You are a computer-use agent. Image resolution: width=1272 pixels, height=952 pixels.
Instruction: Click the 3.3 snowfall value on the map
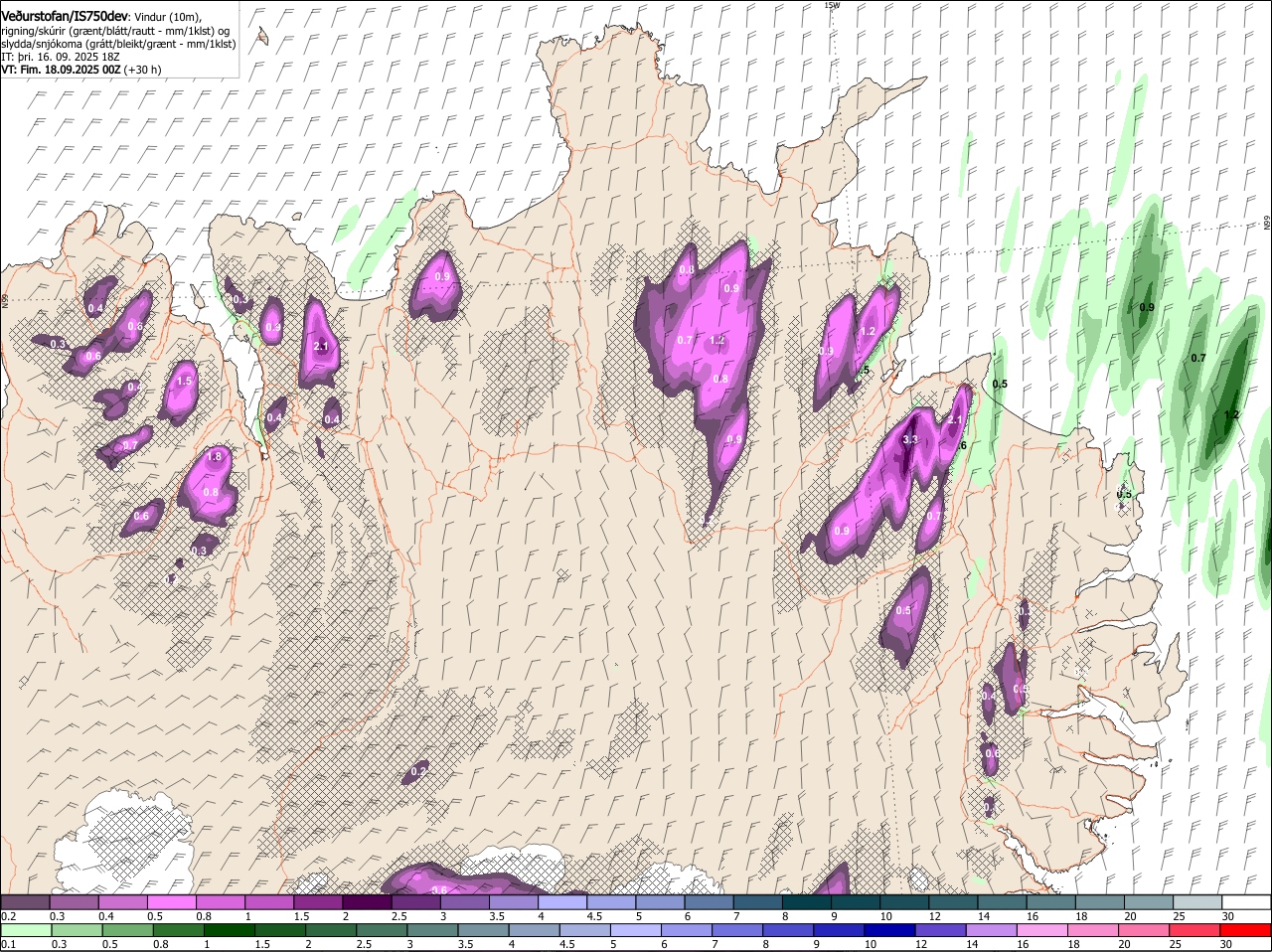(909, 439)
